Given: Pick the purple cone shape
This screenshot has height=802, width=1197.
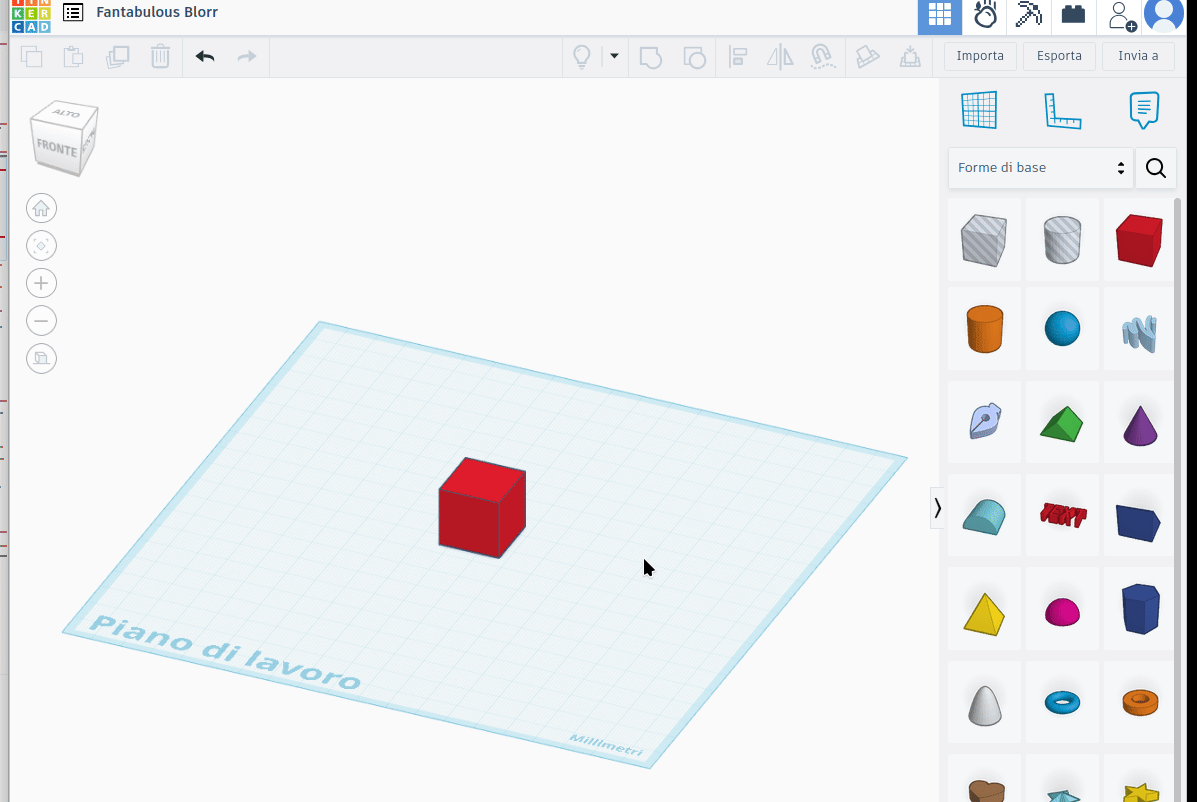Looking at the screenshot, I should click(x=1139, y=425).
